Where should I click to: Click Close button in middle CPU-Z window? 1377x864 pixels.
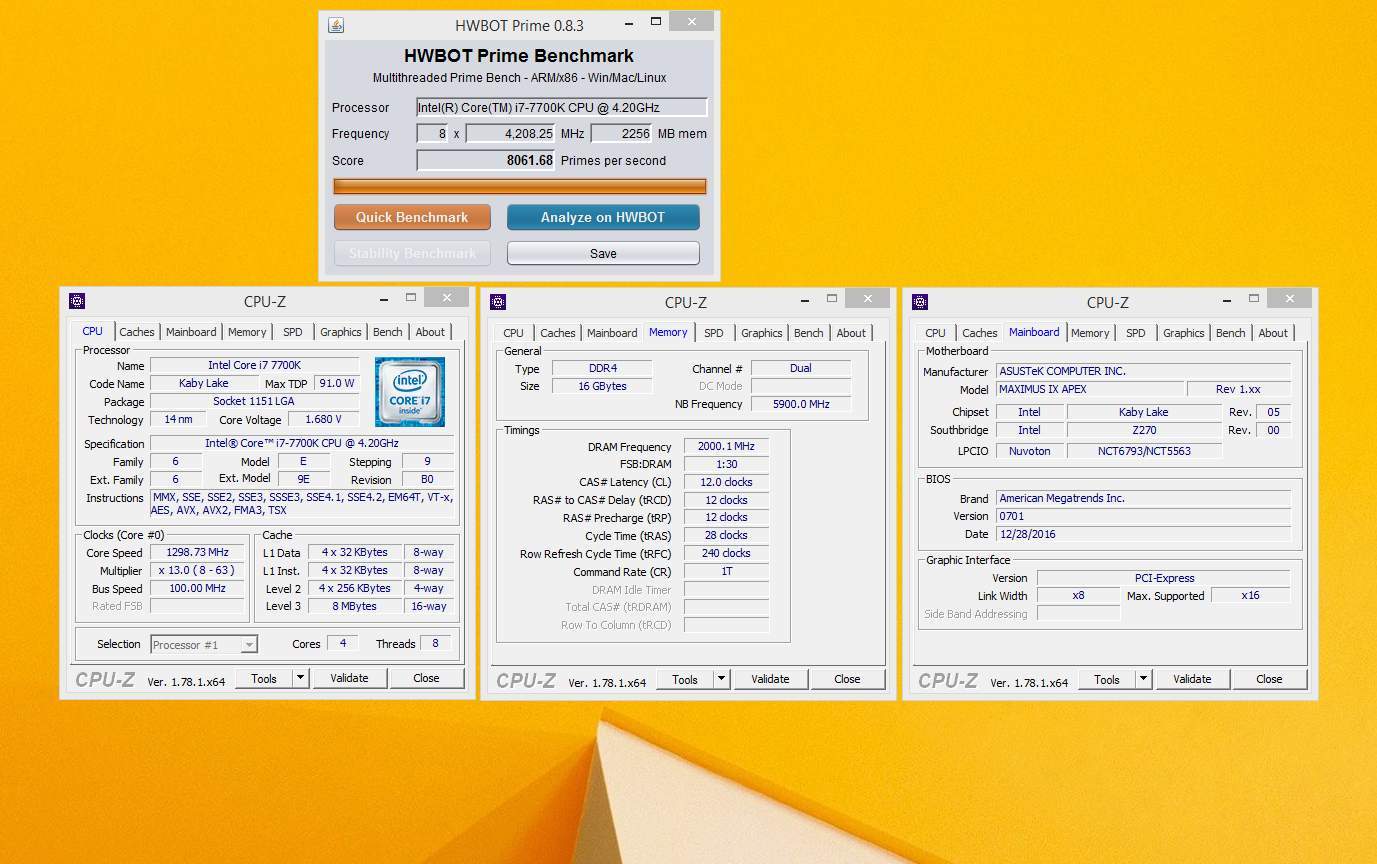click(x=847, y=679)
